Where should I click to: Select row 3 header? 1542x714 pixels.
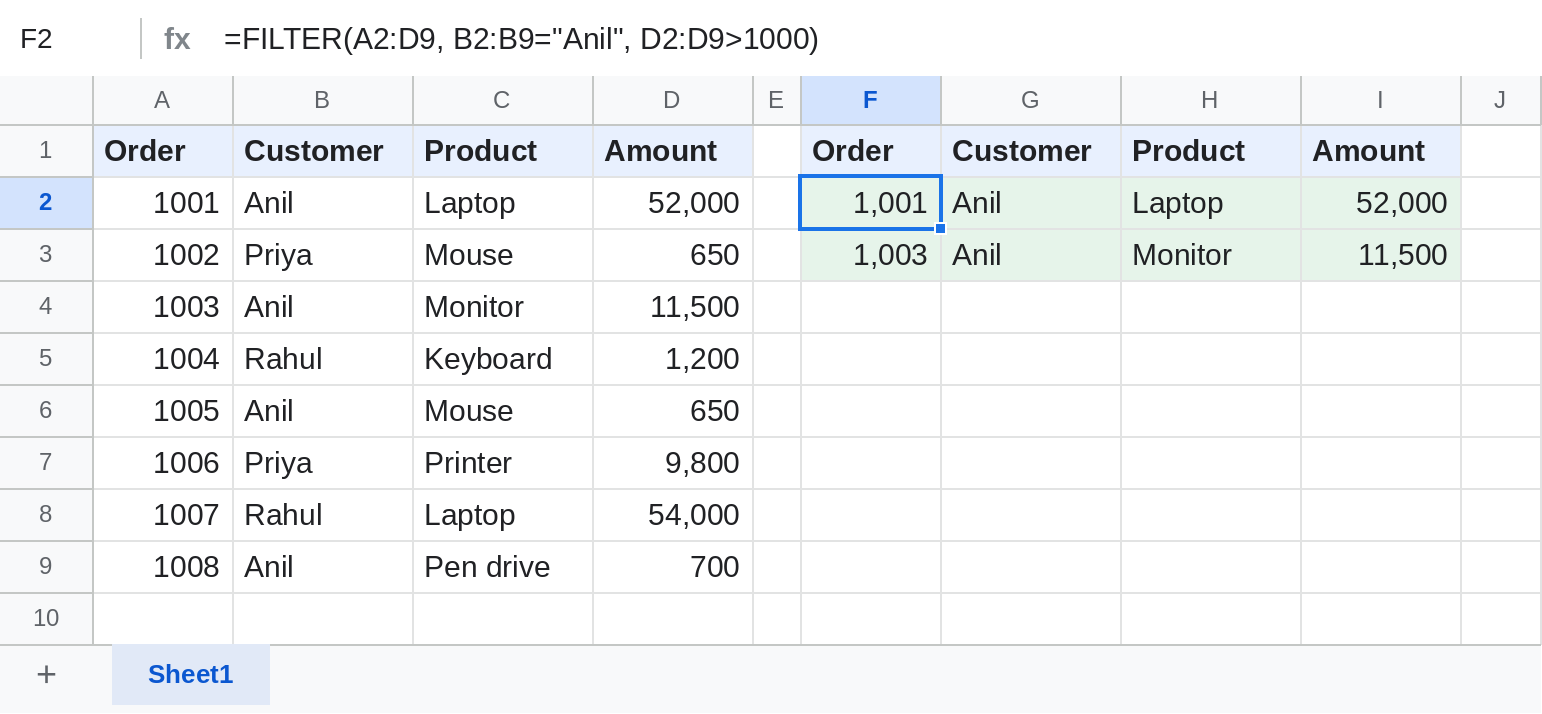tap(46, 255)
